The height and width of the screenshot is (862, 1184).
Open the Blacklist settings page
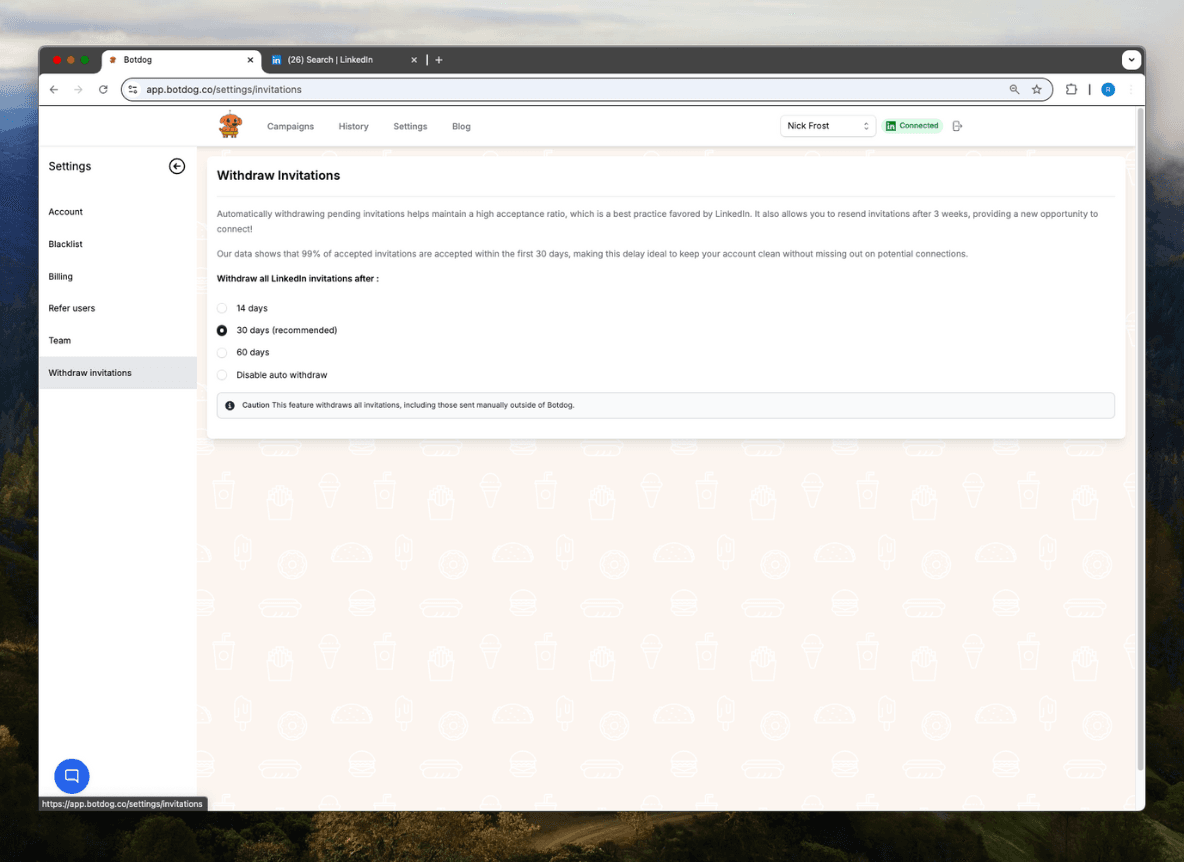[66, 244]
